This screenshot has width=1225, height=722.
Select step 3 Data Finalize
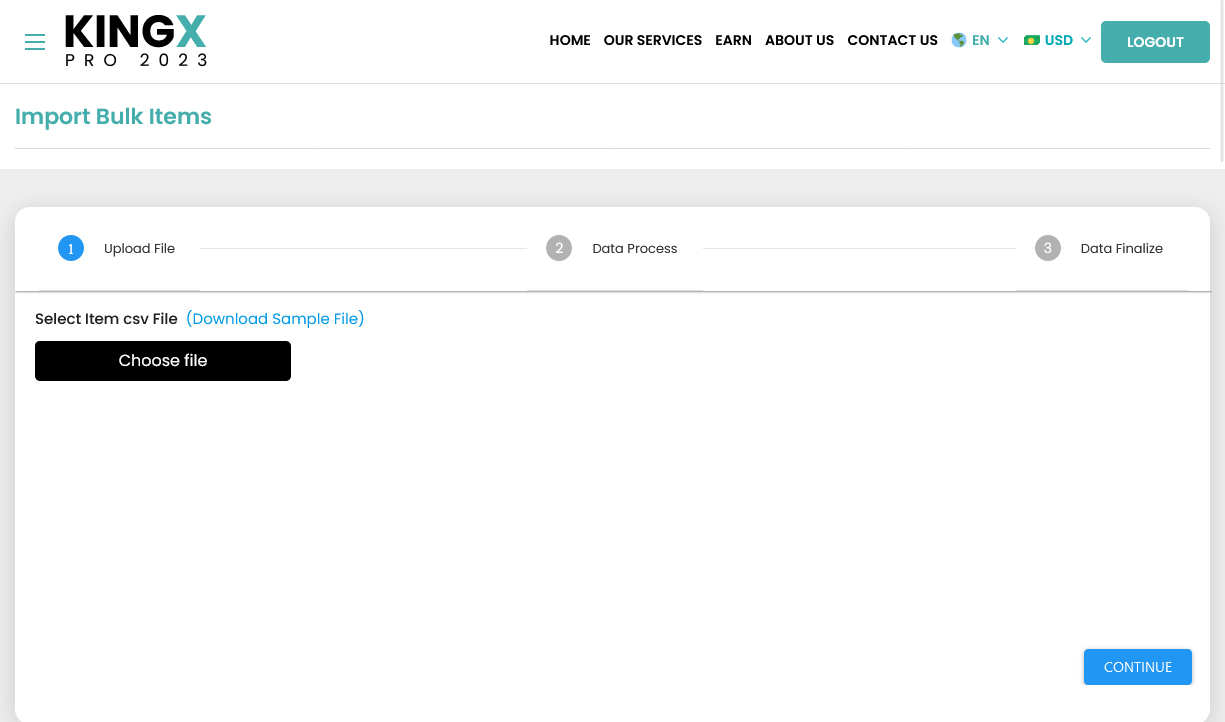(1101, 248)
